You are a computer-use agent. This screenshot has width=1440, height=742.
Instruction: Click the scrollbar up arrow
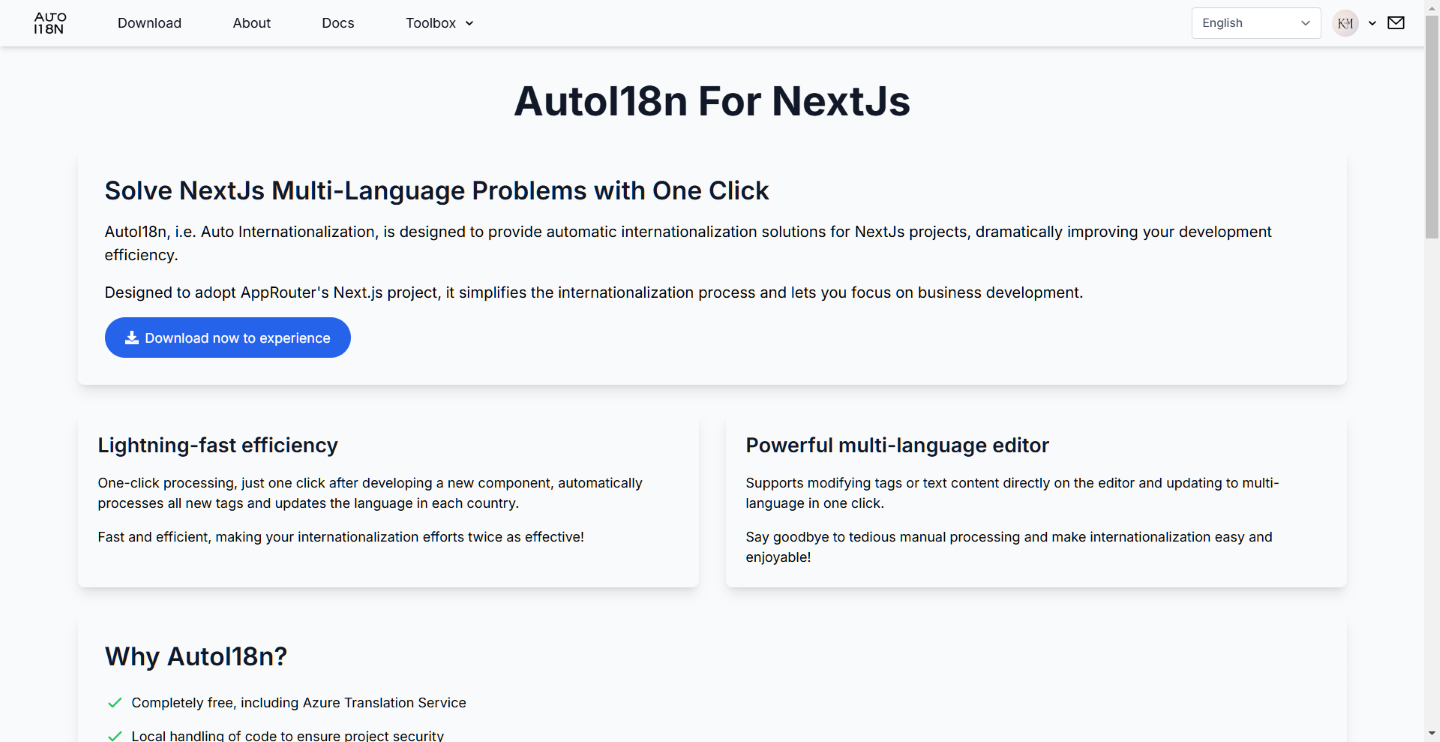coord(1431,7)
